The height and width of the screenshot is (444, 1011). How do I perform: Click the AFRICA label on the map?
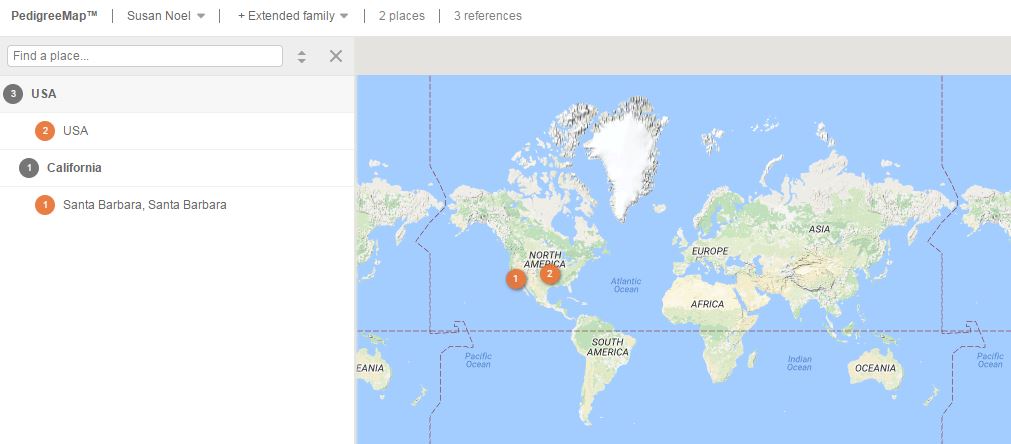707,304
